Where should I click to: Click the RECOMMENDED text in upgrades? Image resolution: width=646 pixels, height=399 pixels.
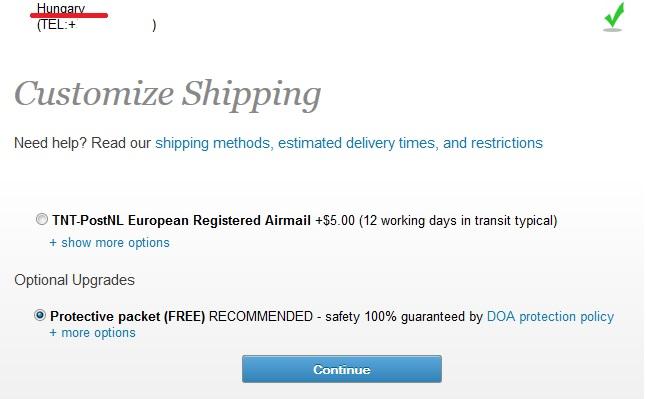(261, 317)
